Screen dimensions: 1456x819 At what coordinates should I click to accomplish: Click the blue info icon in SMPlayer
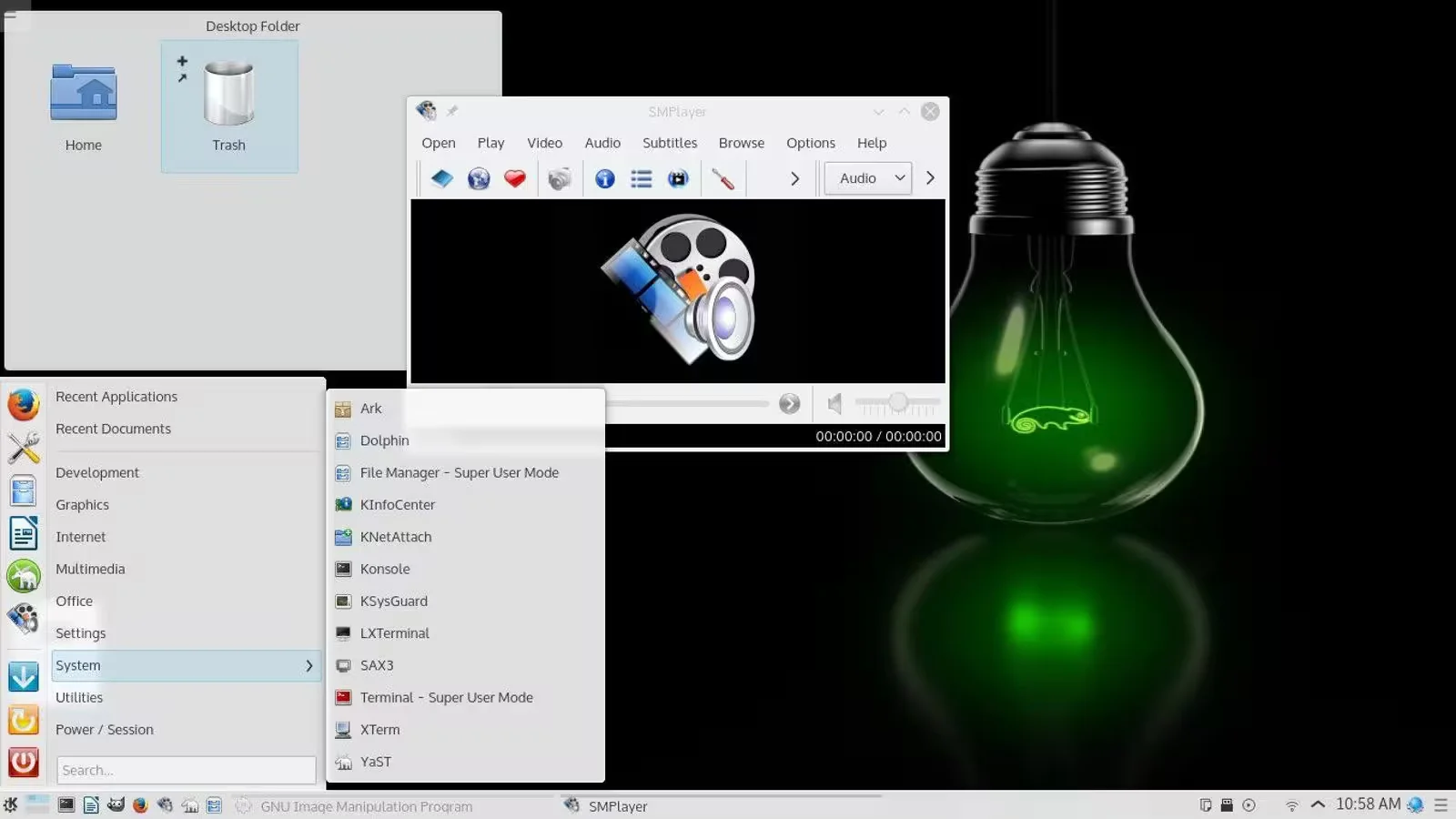click(x=605, y=178)
